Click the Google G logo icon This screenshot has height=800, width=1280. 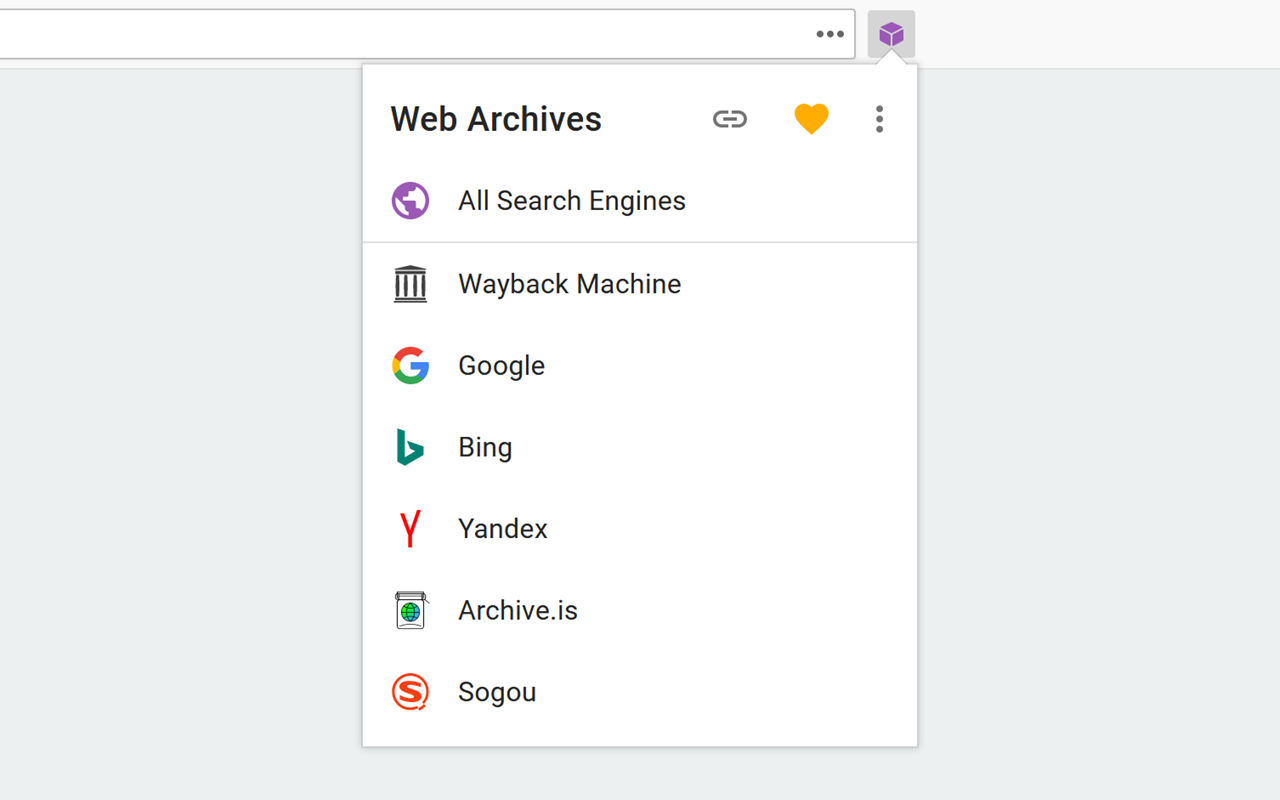coord(410,366)
